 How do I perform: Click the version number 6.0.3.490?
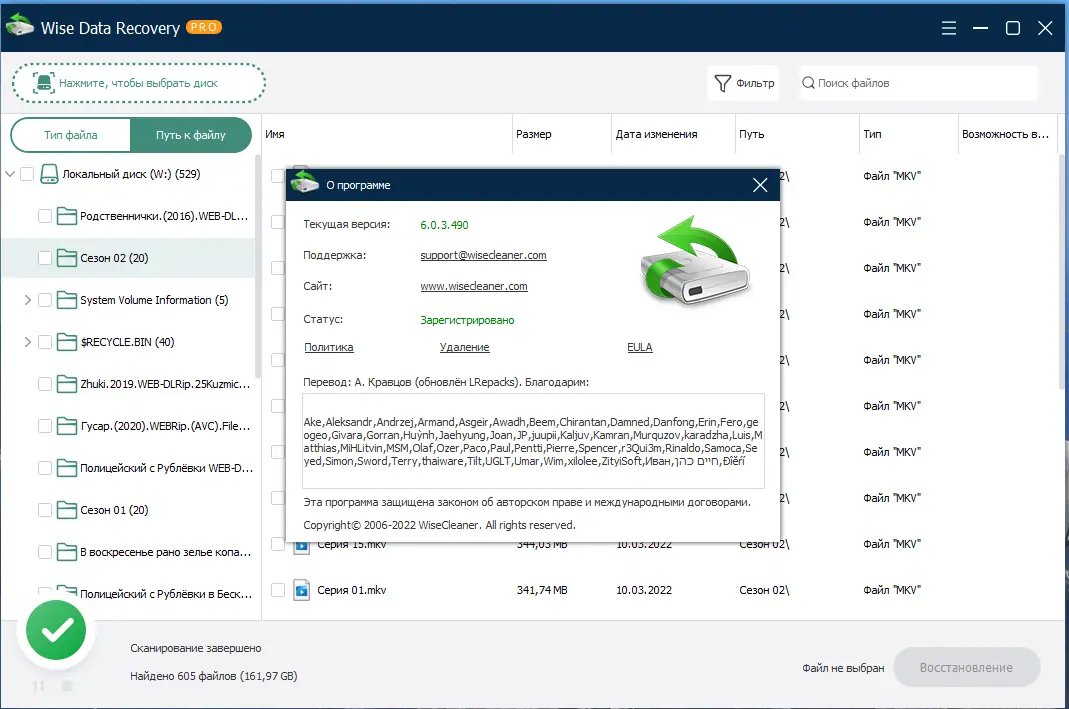click(x=445, y=225)
